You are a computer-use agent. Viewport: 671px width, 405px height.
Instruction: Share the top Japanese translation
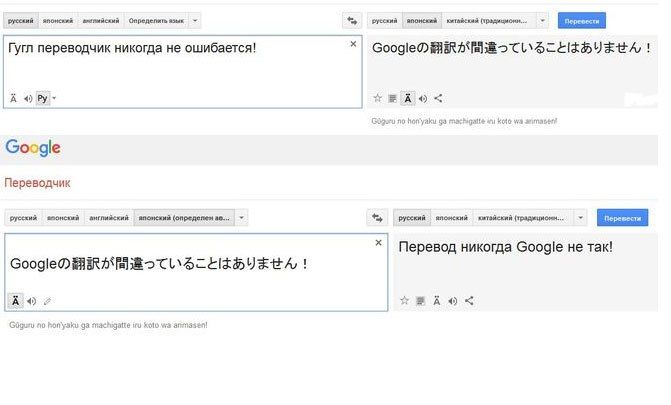(438, 98)
